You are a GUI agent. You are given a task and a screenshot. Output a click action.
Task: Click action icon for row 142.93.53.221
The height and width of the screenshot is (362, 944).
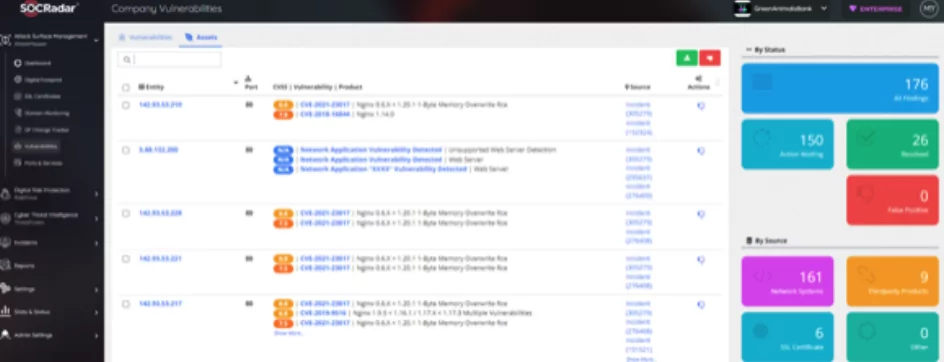click(701, 259)
